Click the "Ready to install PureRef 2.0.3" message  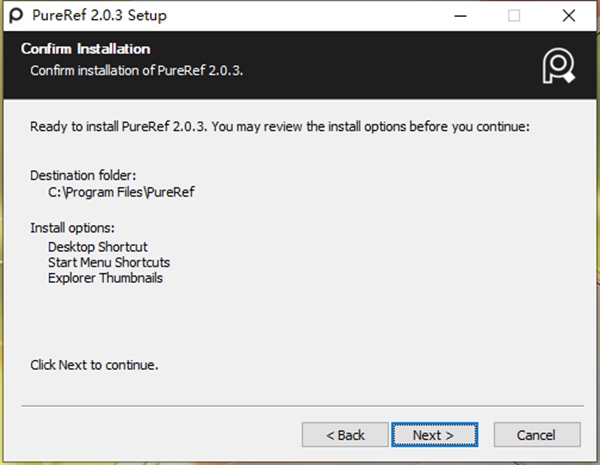click(x=279, y=127)
